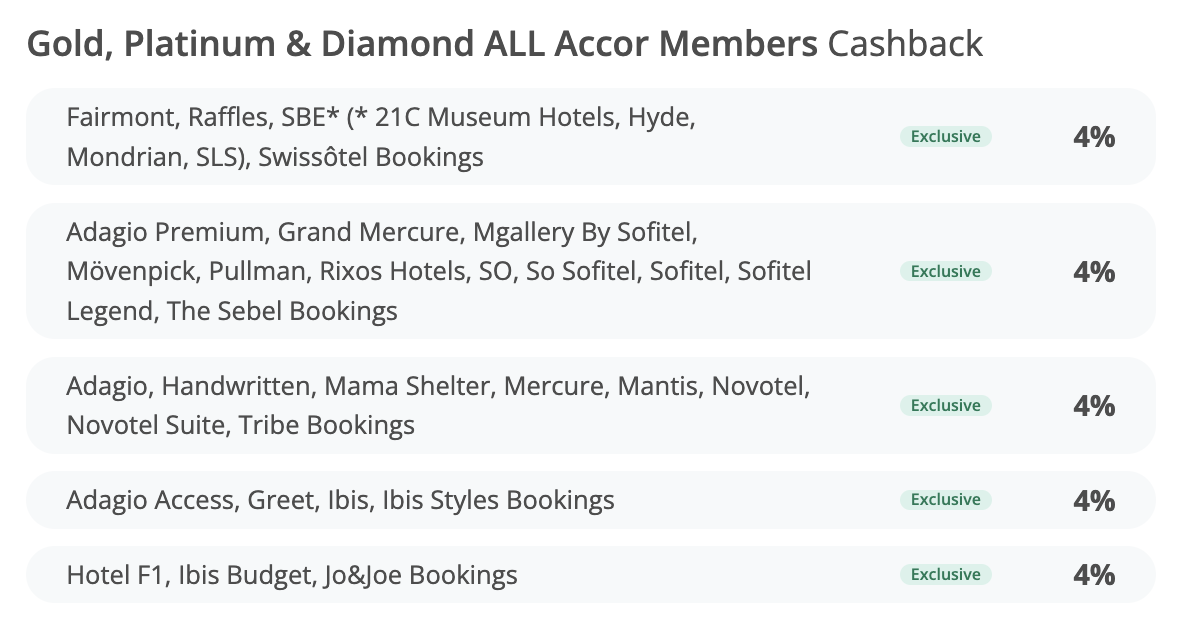Click Exclusive badge for Fairmont, Raffles row
The width and height of the screenshot is (1180, 620).
pos(945,137)
